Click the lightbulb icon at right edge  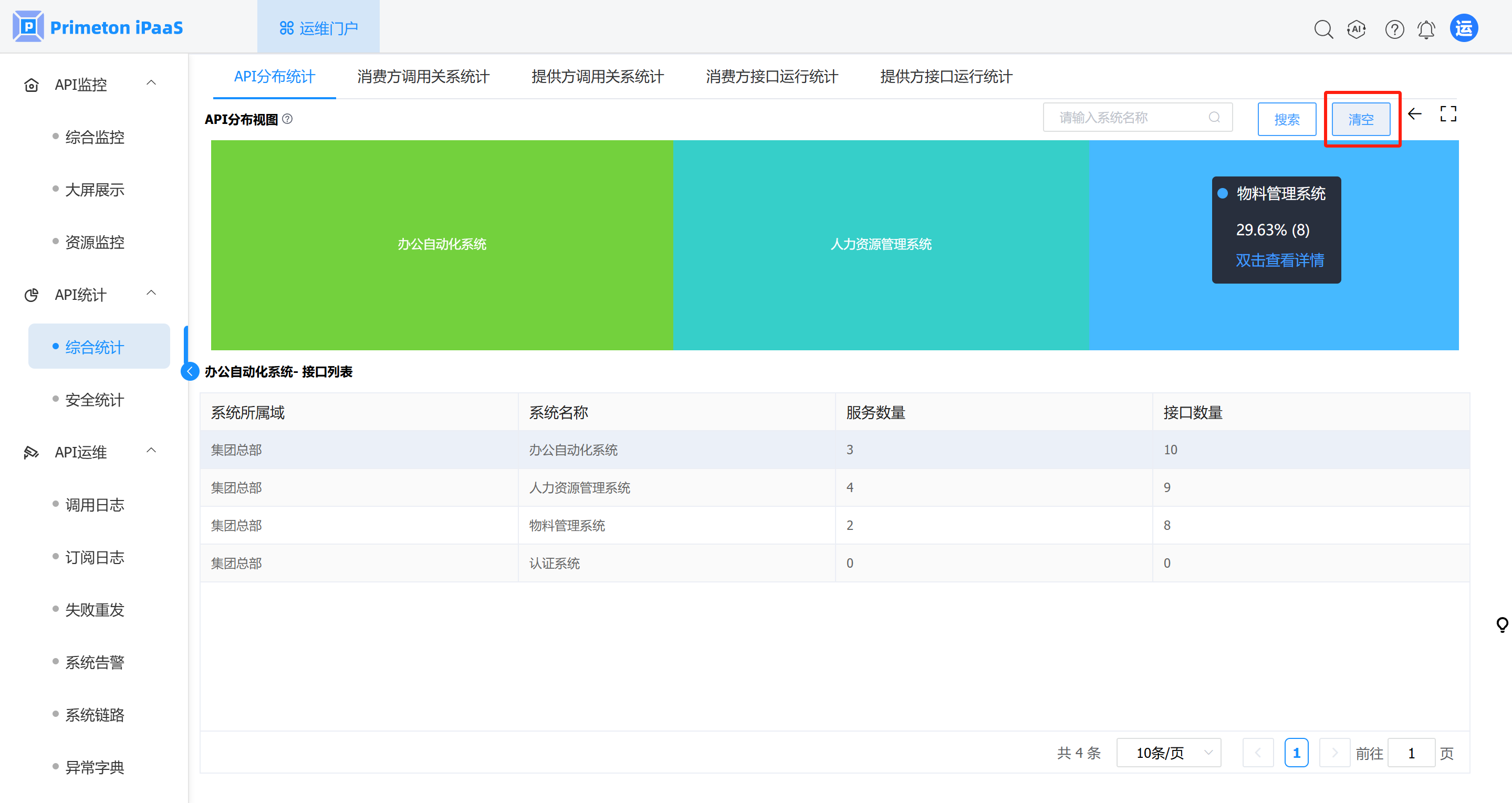click(x=1502, y=624)
